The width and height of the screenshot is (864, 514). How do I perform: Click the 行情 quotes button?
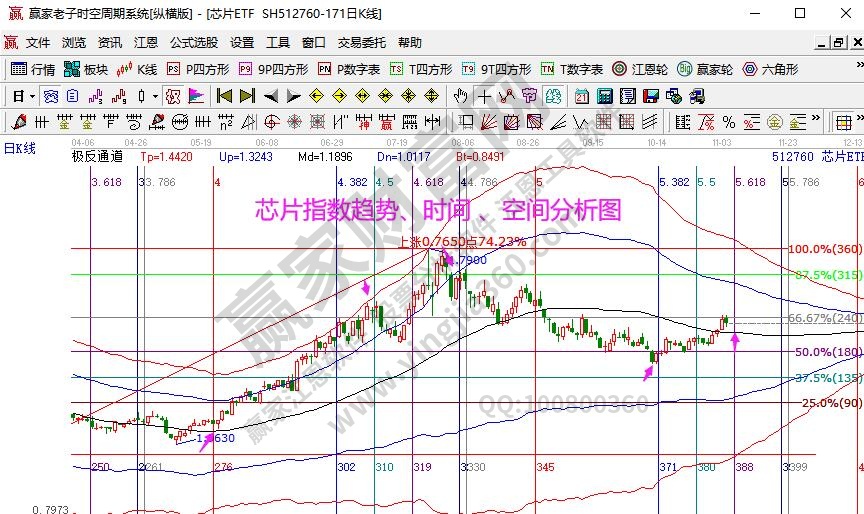33,70
